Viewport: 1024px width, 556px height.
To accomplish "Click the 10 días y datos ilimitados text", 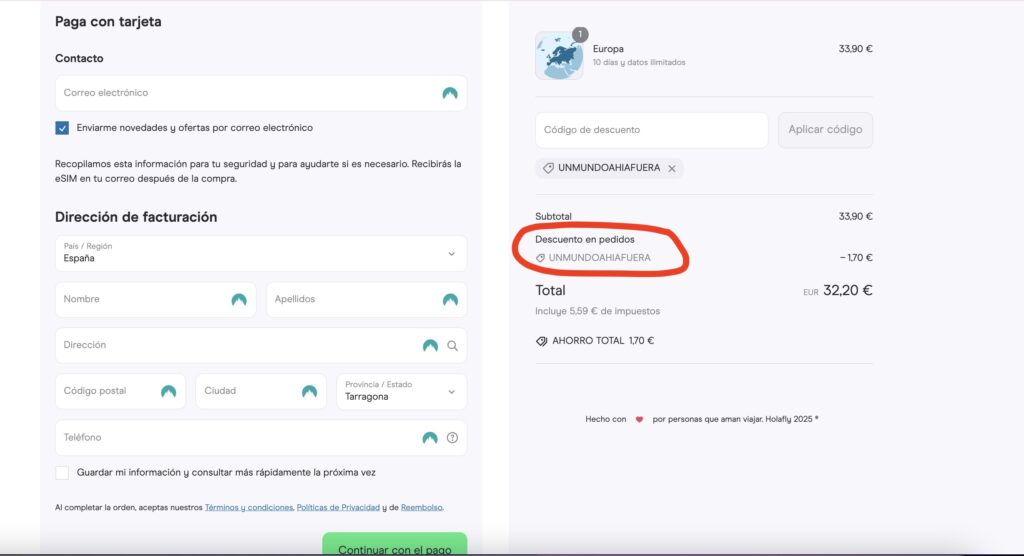I will click(x=639, y=63).
